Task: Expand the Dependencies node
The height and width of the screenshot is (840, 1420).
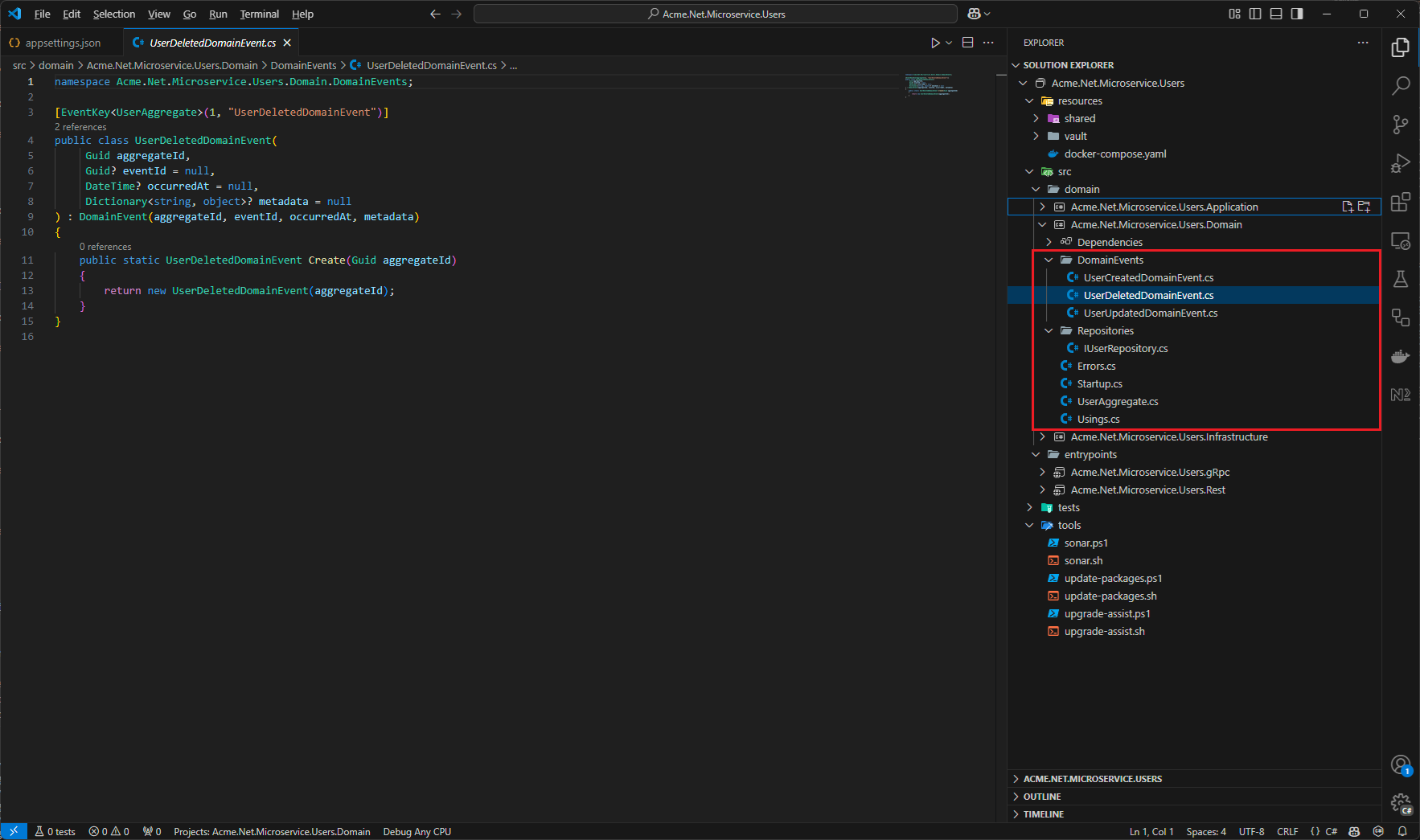Action: [x=1049, y=242]
